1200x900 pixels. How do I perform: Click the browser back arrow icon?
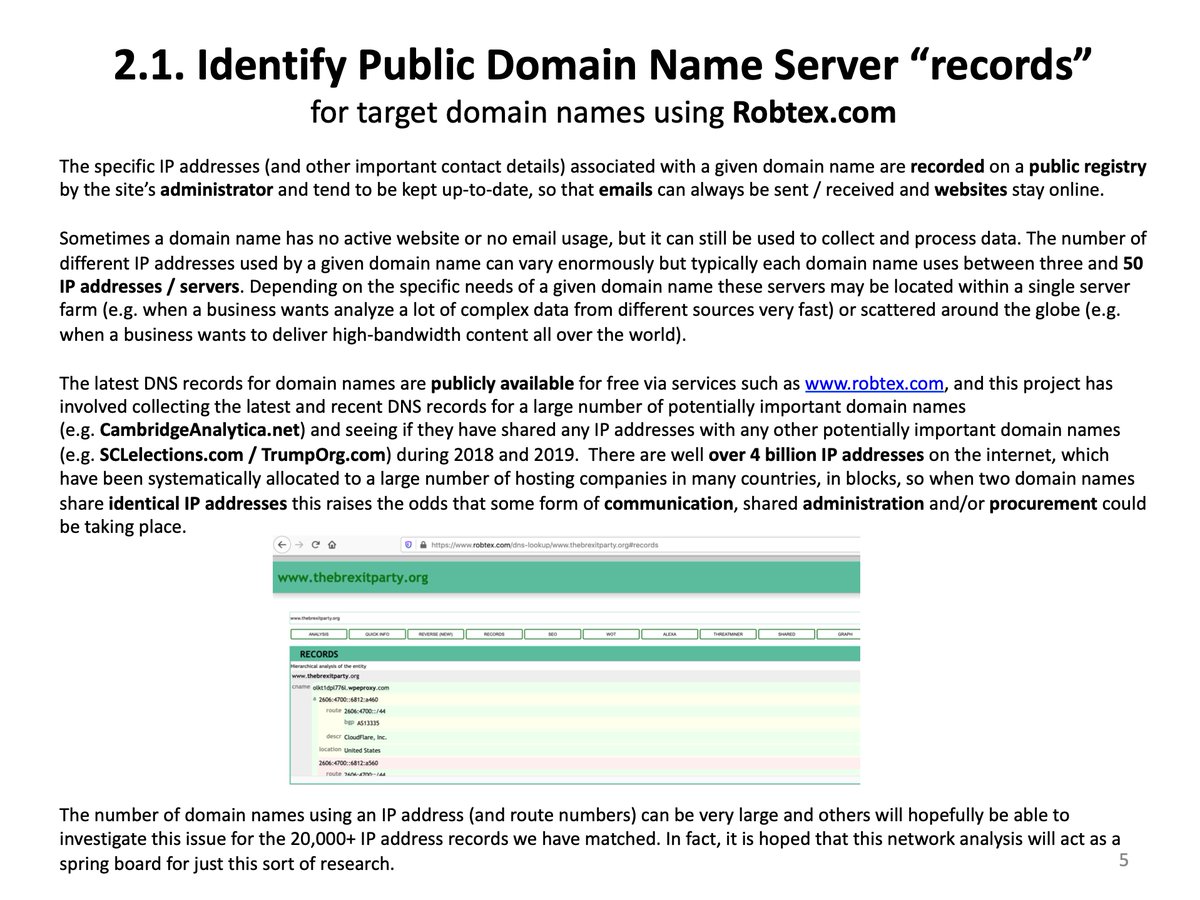click(283, 545)
